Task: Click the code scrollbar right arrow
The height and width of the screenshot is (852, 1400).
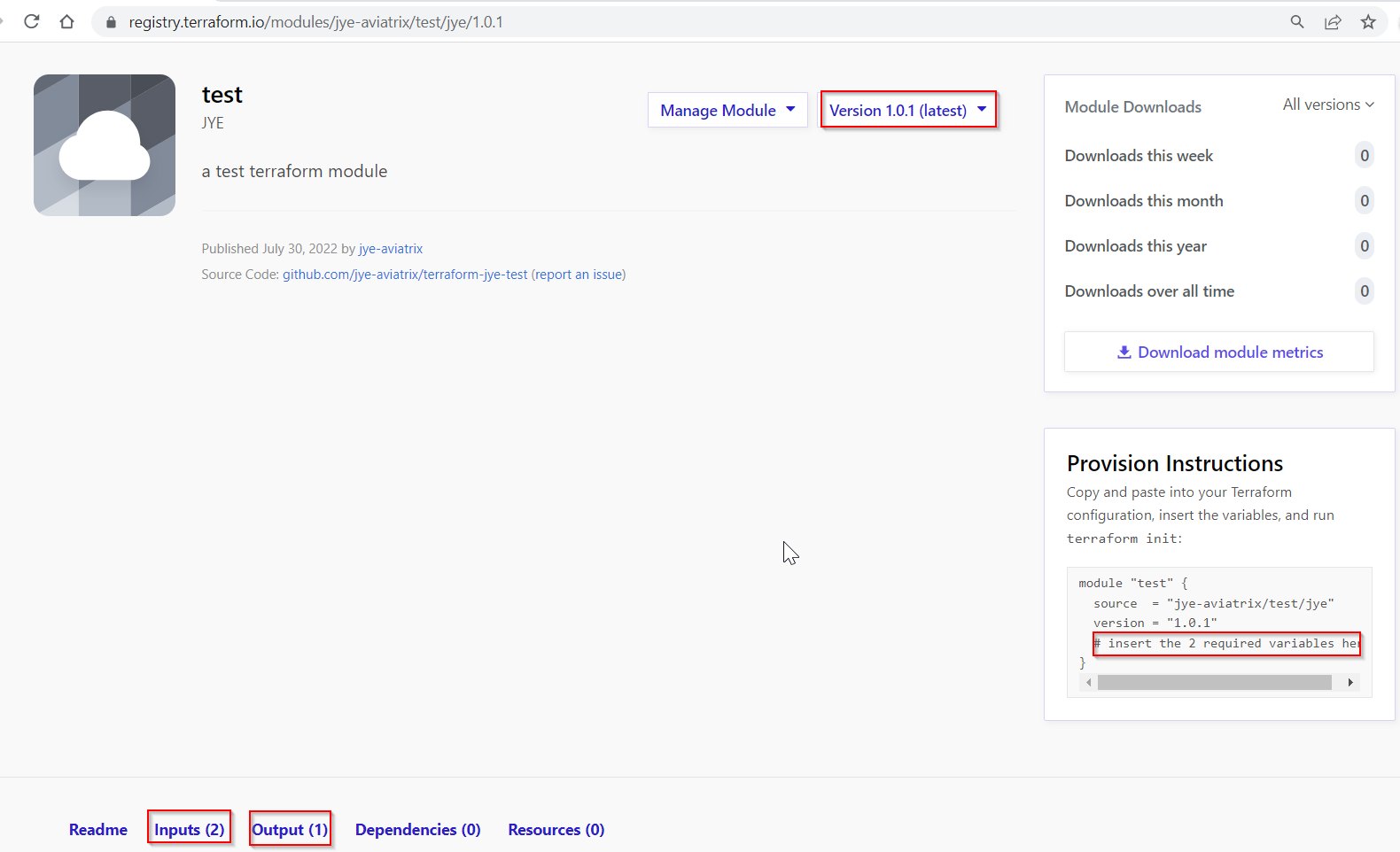Action: coord(1350,682)
